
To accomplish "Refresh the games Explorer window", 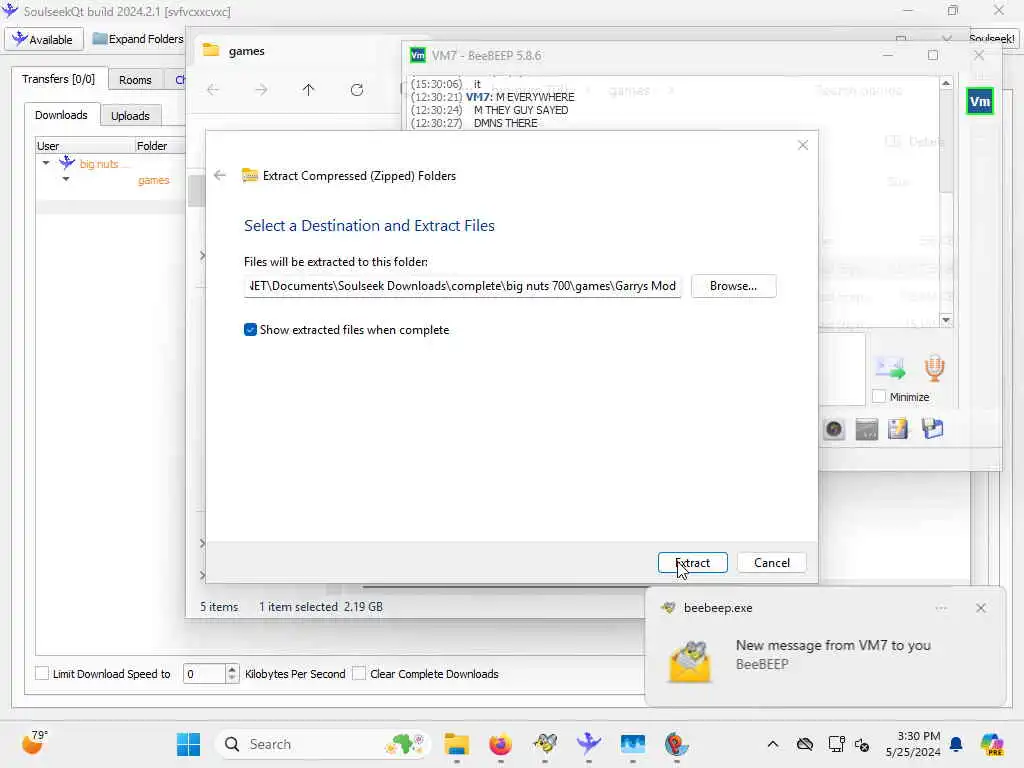I will [357, 89].
